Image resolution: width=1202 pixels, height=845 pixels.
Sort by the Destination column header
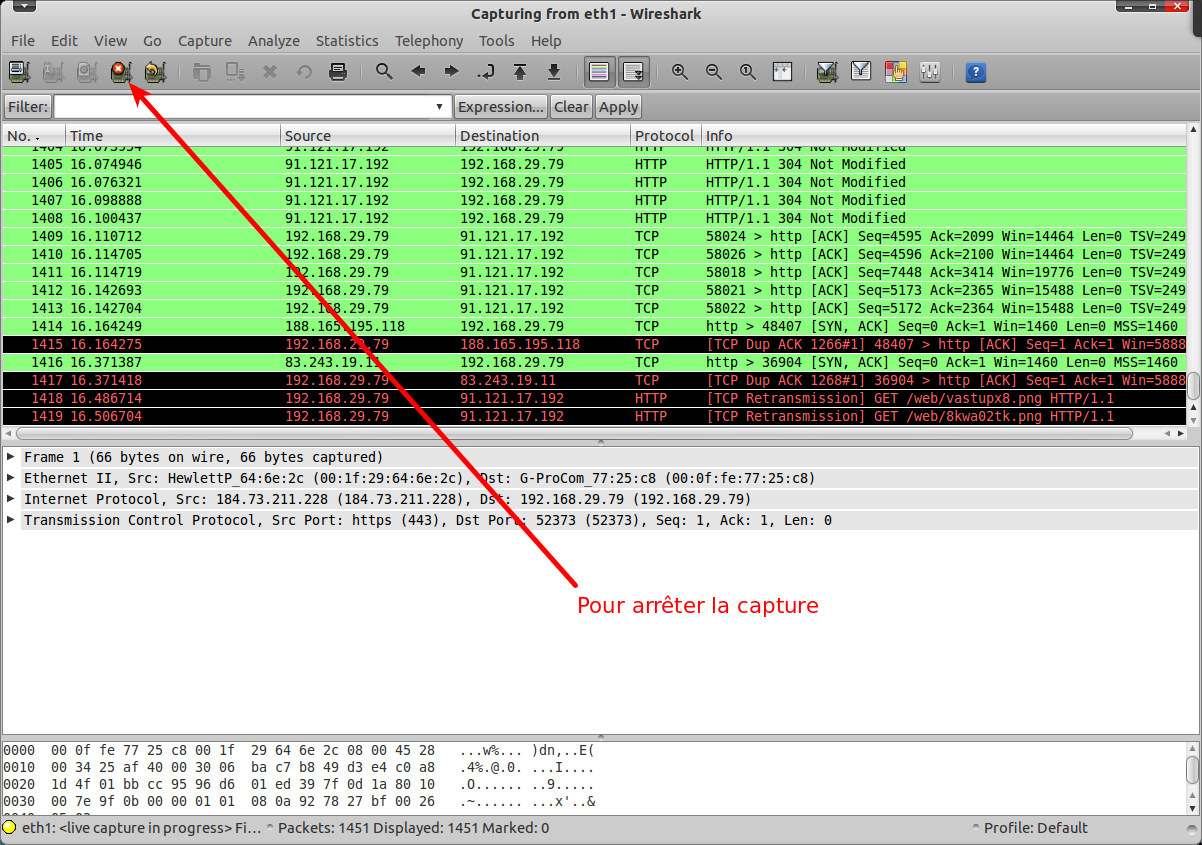(543, 136)
